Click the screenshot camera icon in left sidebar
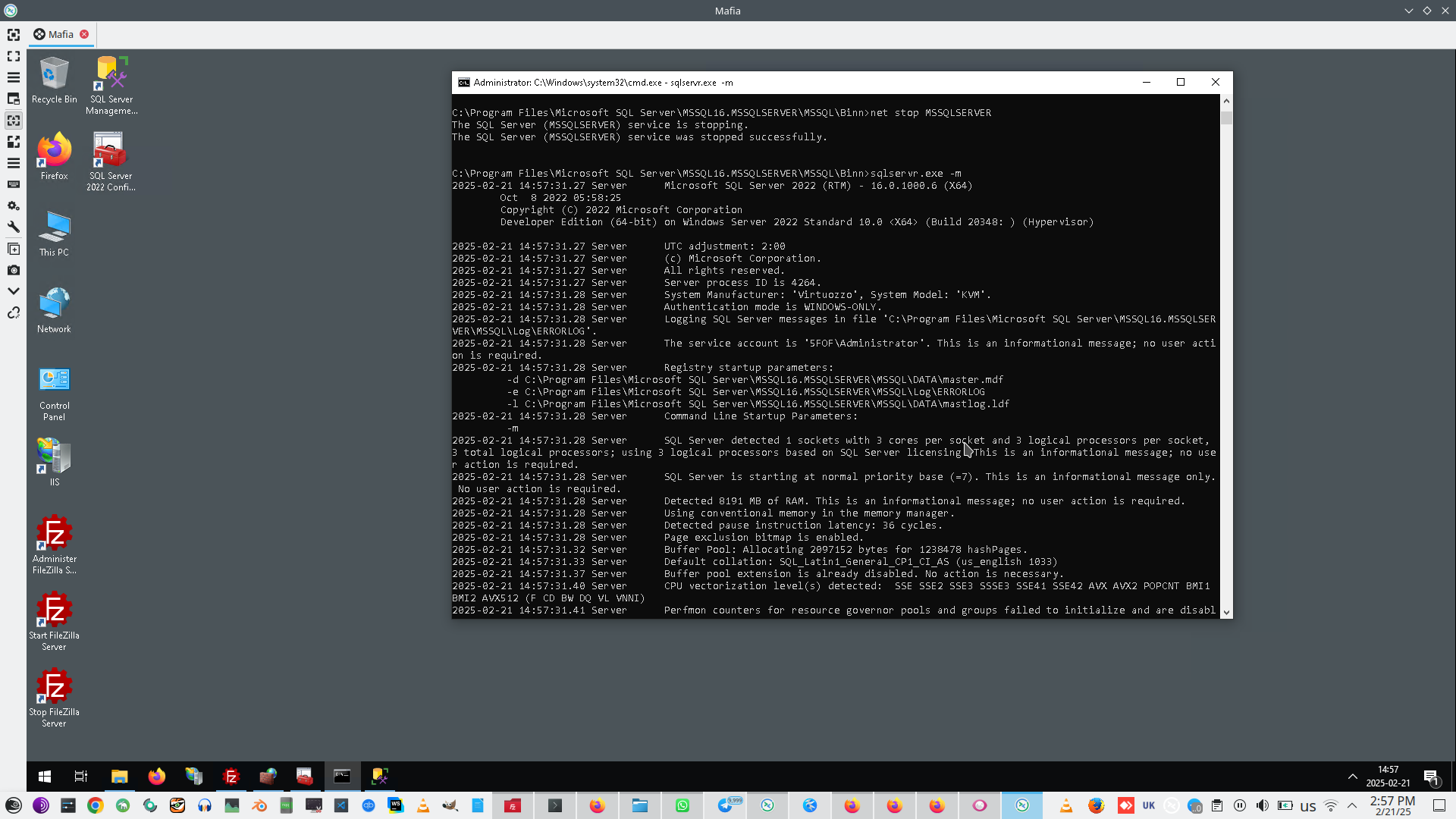1456x819 pixels. 13,270
